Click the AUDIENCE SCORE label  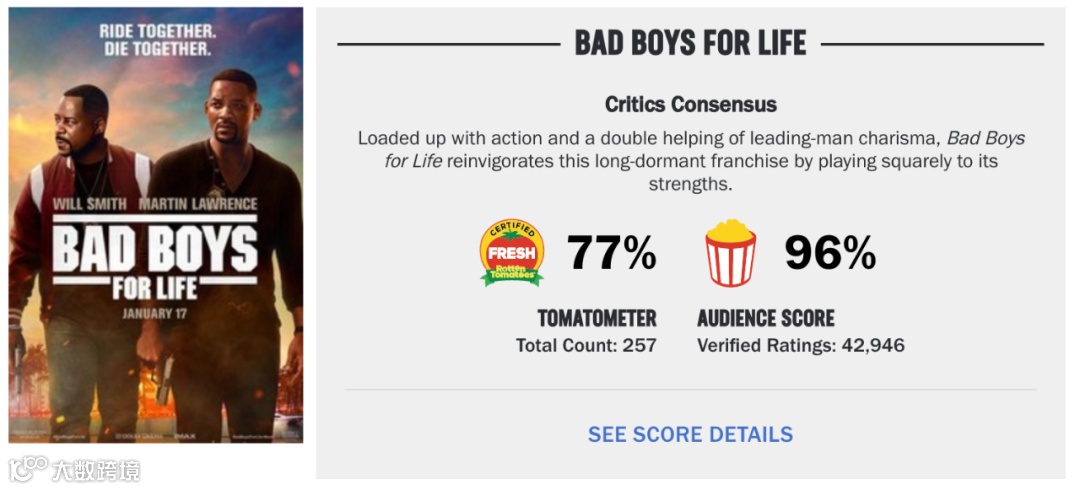766,318
